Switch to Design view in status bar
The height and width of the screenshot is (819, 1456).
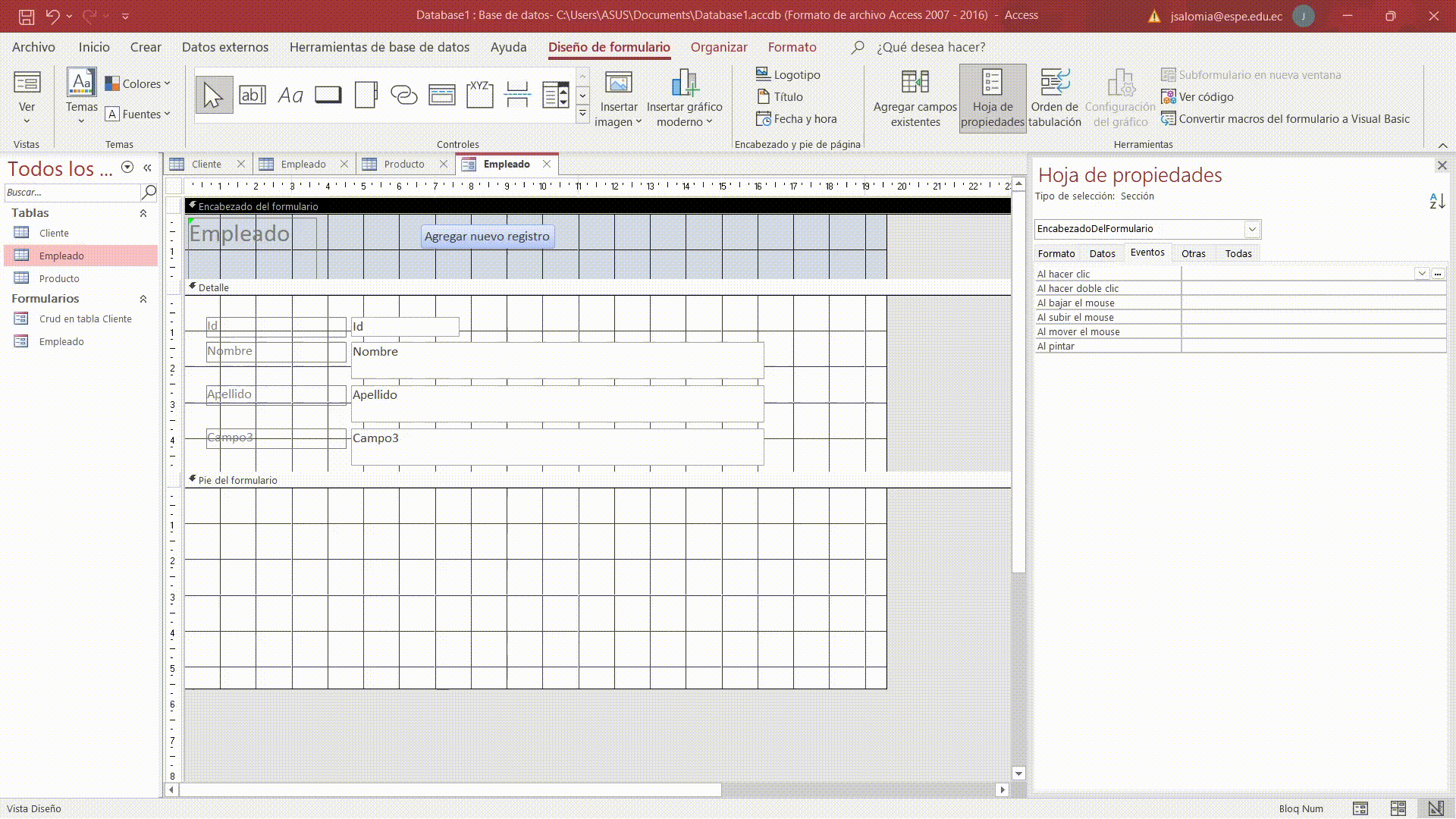point(1436,808)
